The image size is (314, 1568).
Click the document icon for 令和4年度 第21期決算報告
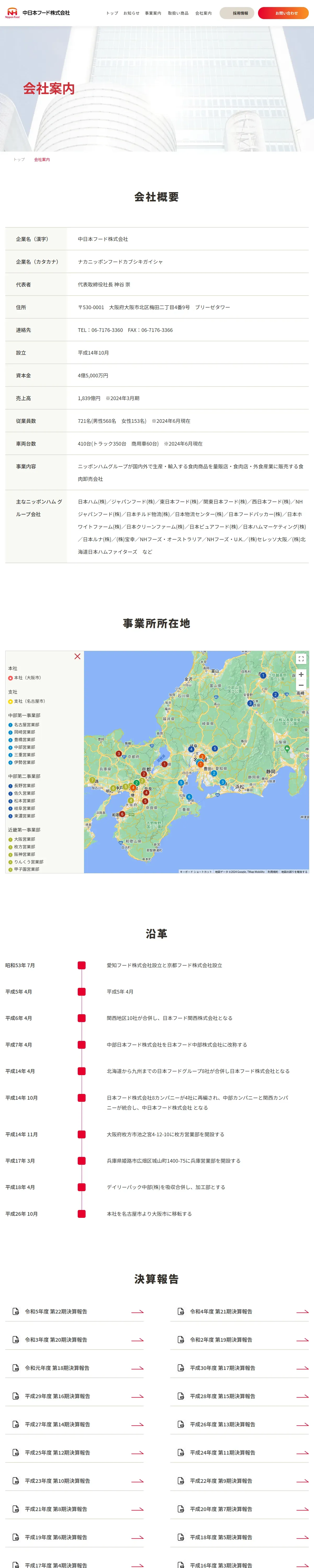click(x=181, y=1312)
